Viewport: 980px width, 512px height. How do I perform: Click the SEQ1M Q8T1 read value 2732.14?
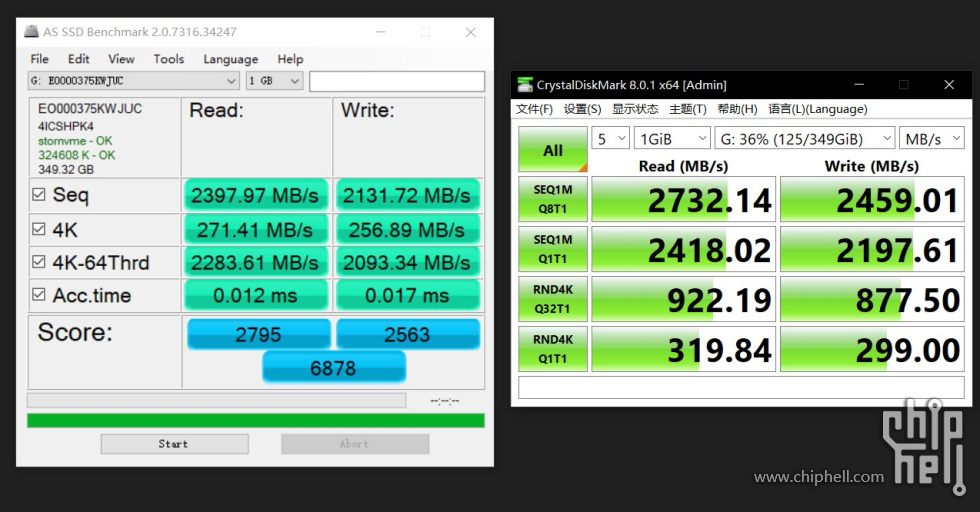point(683,199)
